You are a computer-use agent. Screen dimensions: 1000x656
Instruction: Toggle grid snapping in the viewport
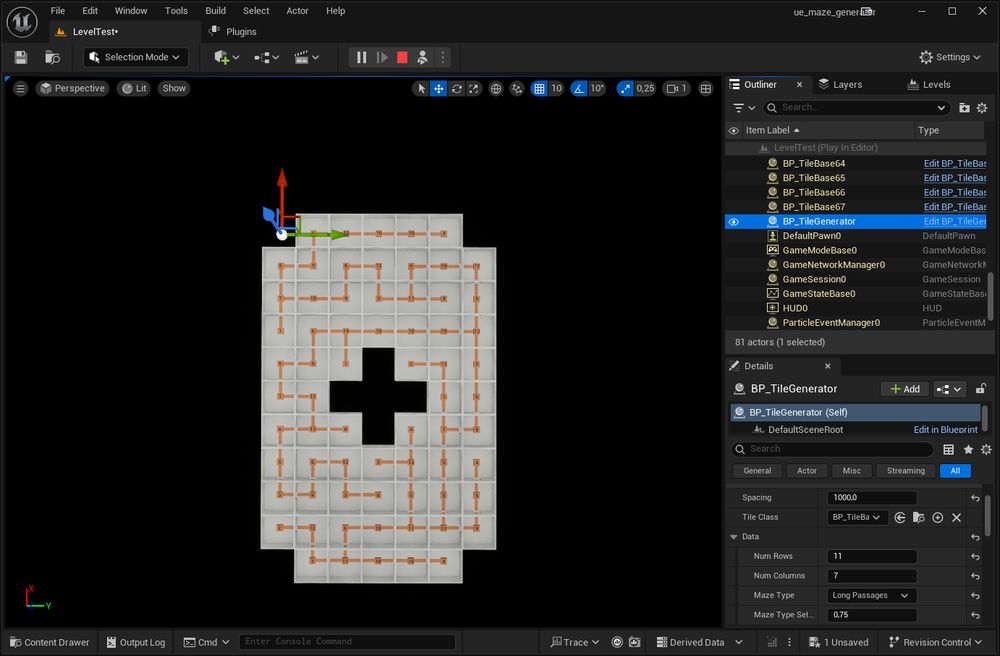(x=540, y=88)
